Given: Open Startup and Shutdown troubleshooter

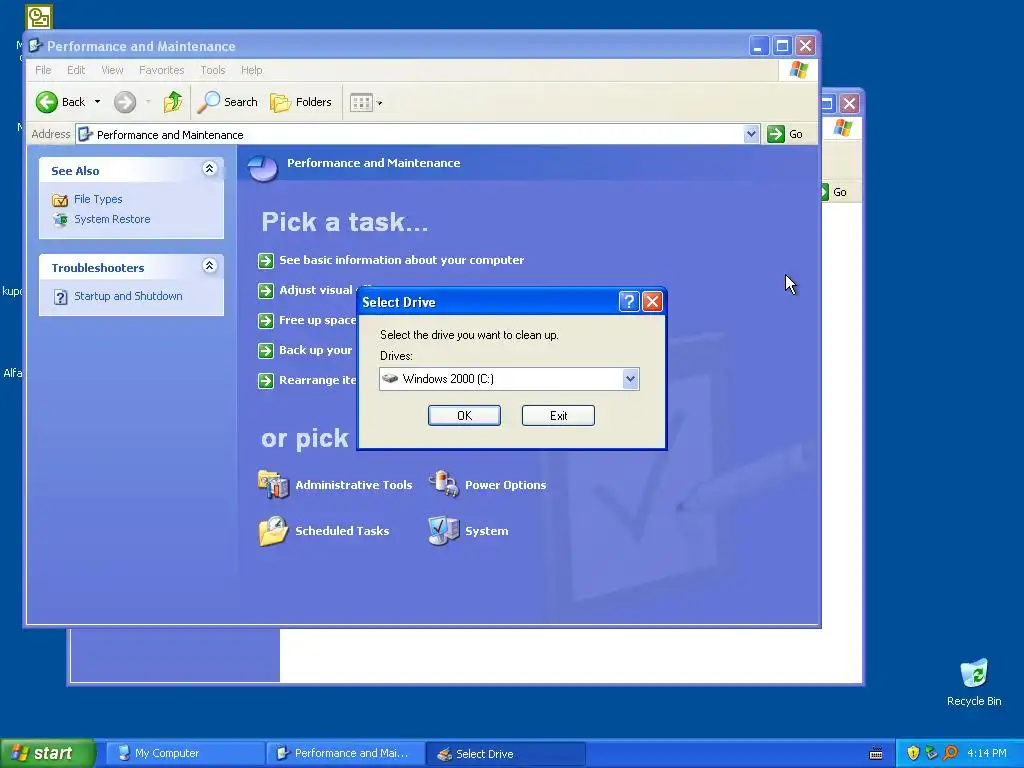Looking at the screenshot, I should pyautogui.click(x=128, y=296).
